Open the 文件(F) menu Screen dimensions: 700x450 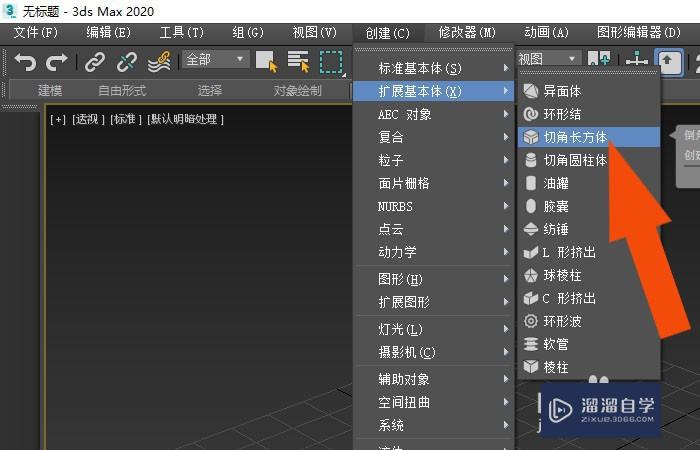coord(36,32)
